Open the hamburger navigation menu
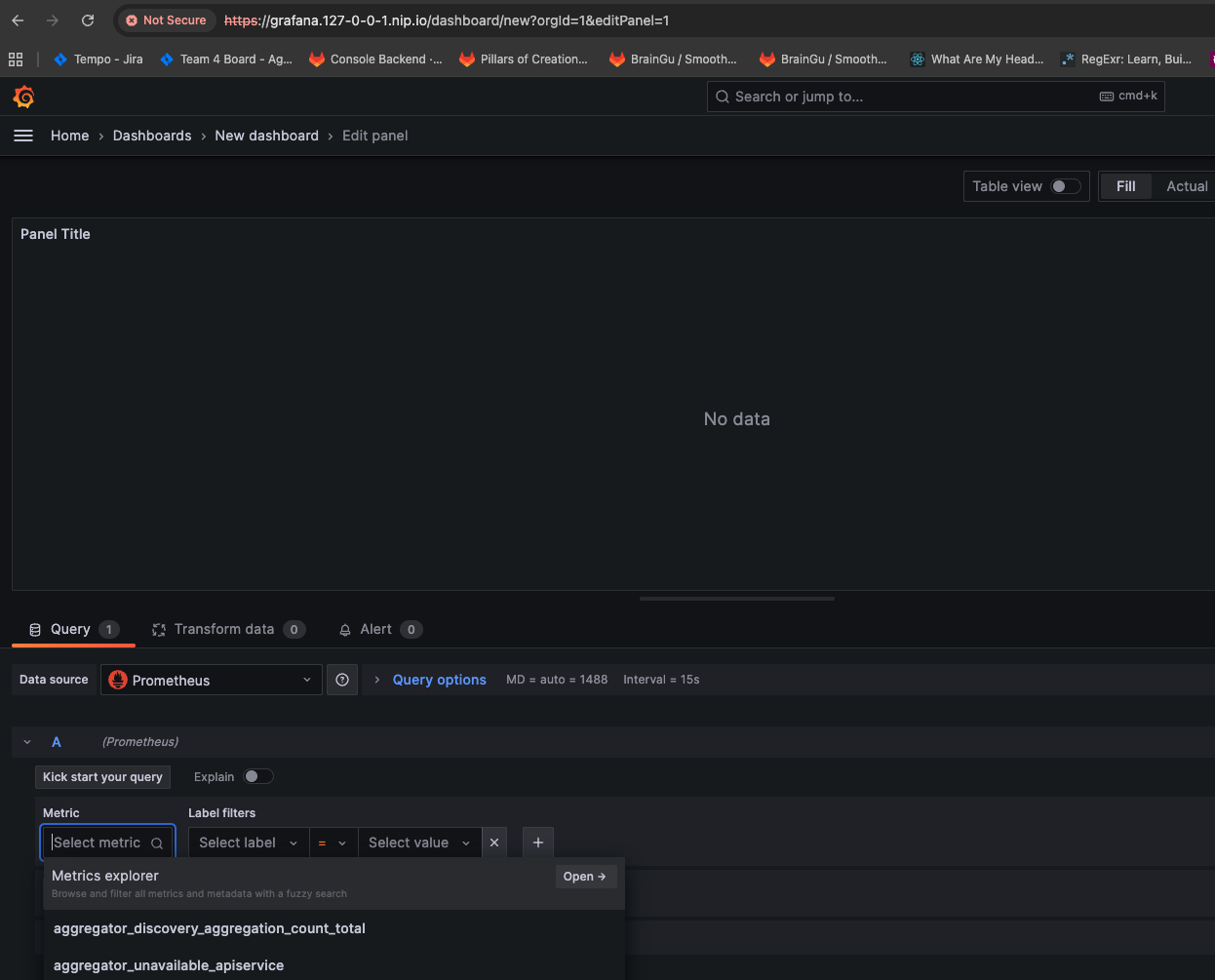Screen dimensions: 1215x980 point(23,136)
